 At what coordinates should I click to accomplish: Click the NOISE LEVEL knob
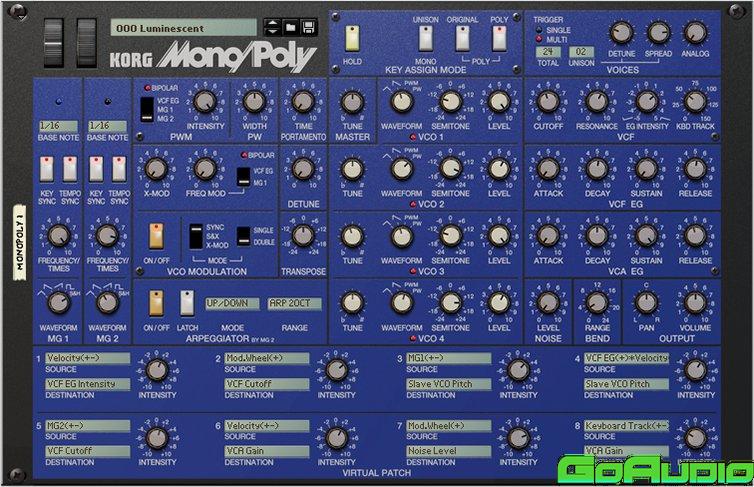[548, 303]
